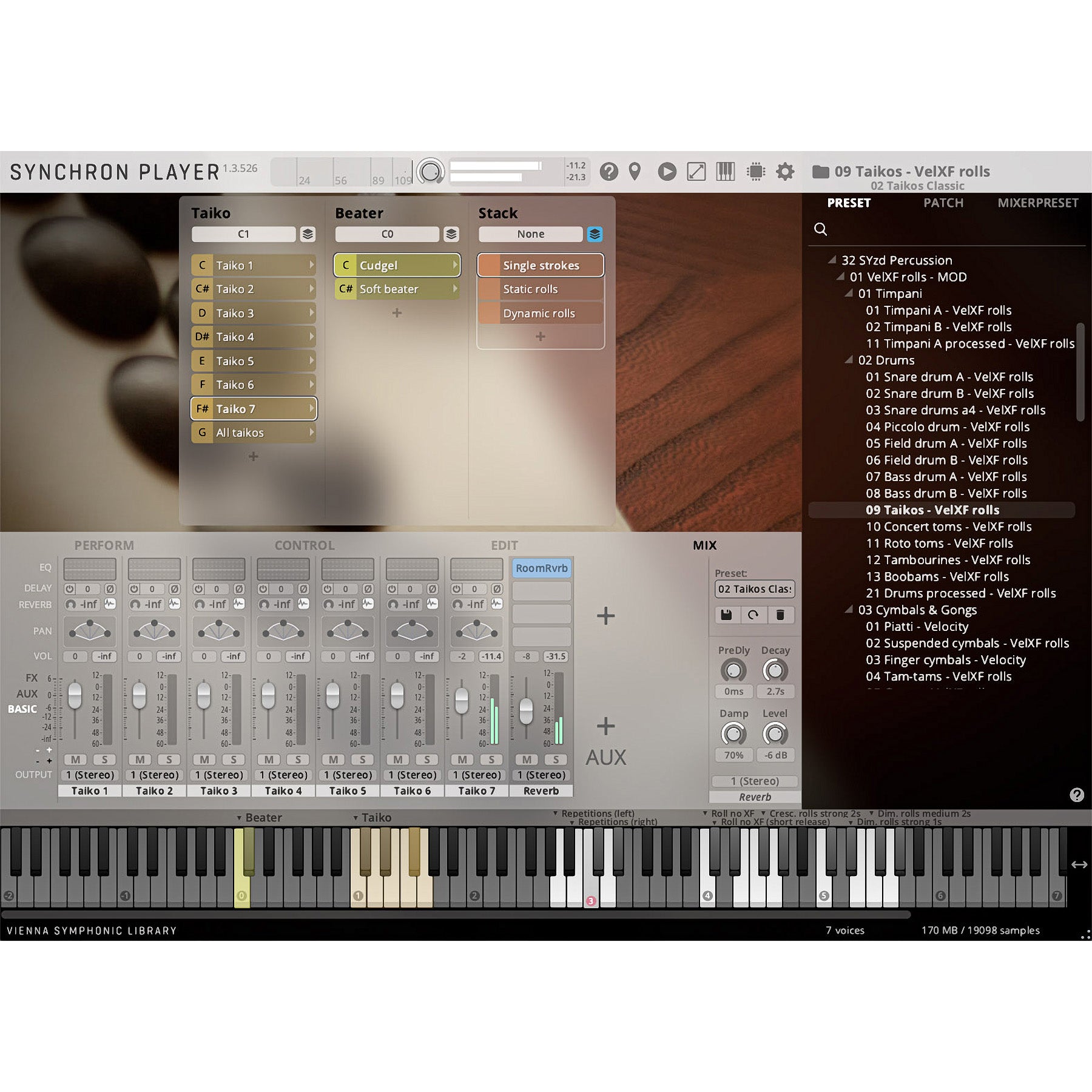Open the settings gear in top toolbar

785,172
